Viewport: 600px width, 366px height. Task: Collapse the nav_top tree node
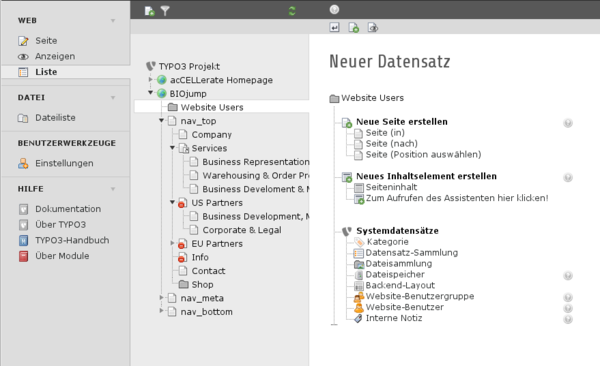[x=161, y=121]
